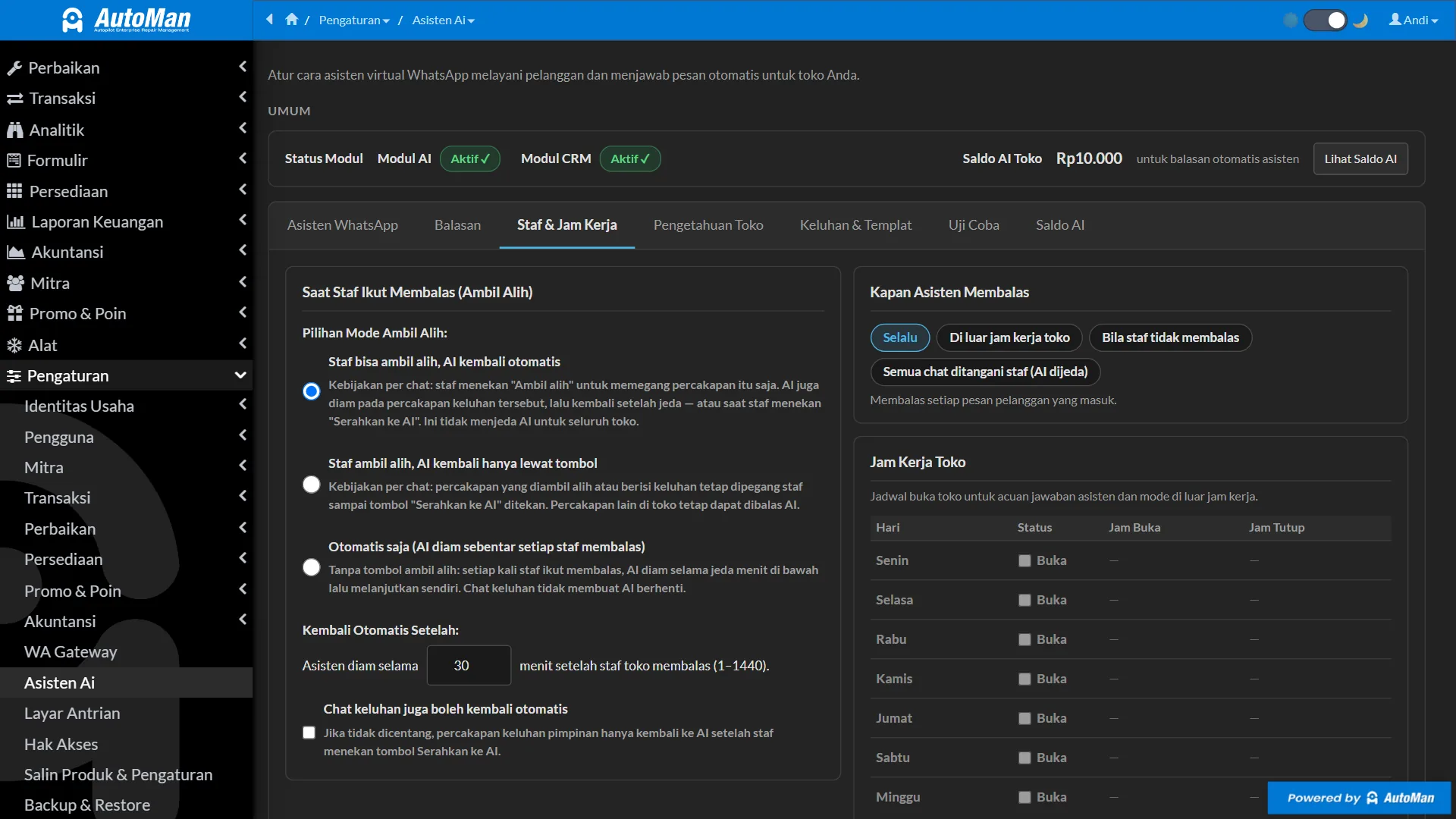Select 'Di luar jam kerja toko' option
Viewport: 1456px width, 819px height.
pos(1009,337)
